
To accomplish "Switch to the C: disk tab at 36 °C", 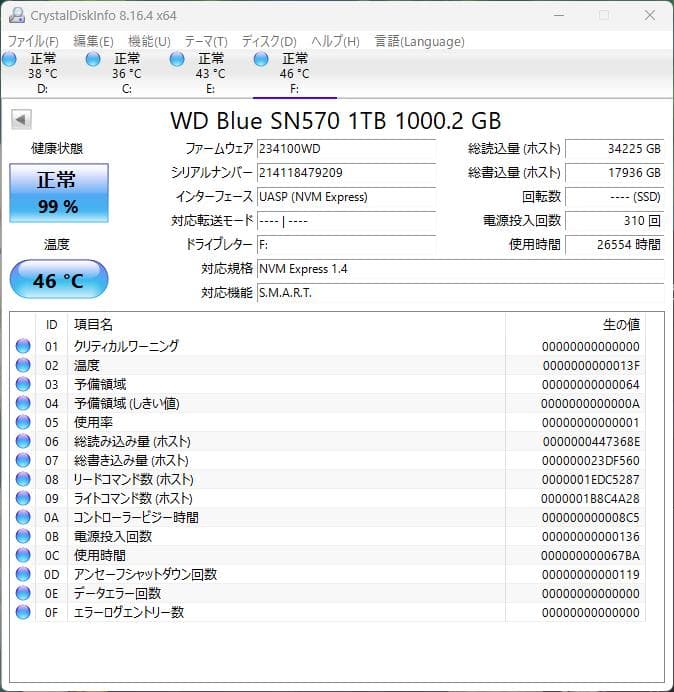I will click(x=127, y=73).
